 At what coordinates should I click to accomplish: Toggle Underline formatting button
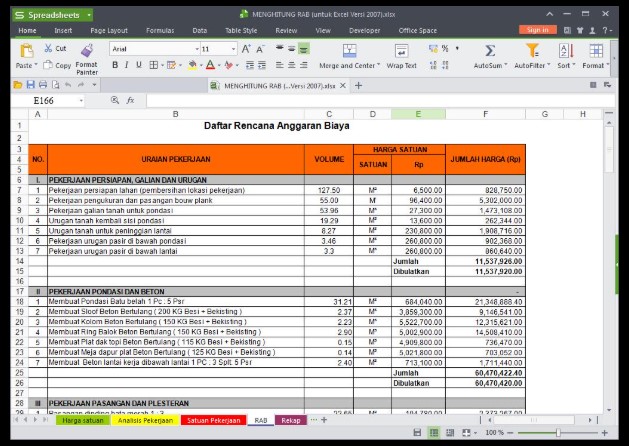(139, 65)
